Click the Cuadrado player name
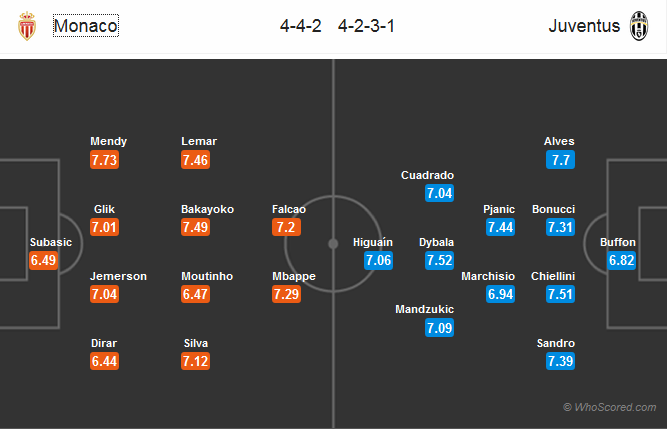 pos(427,174)
